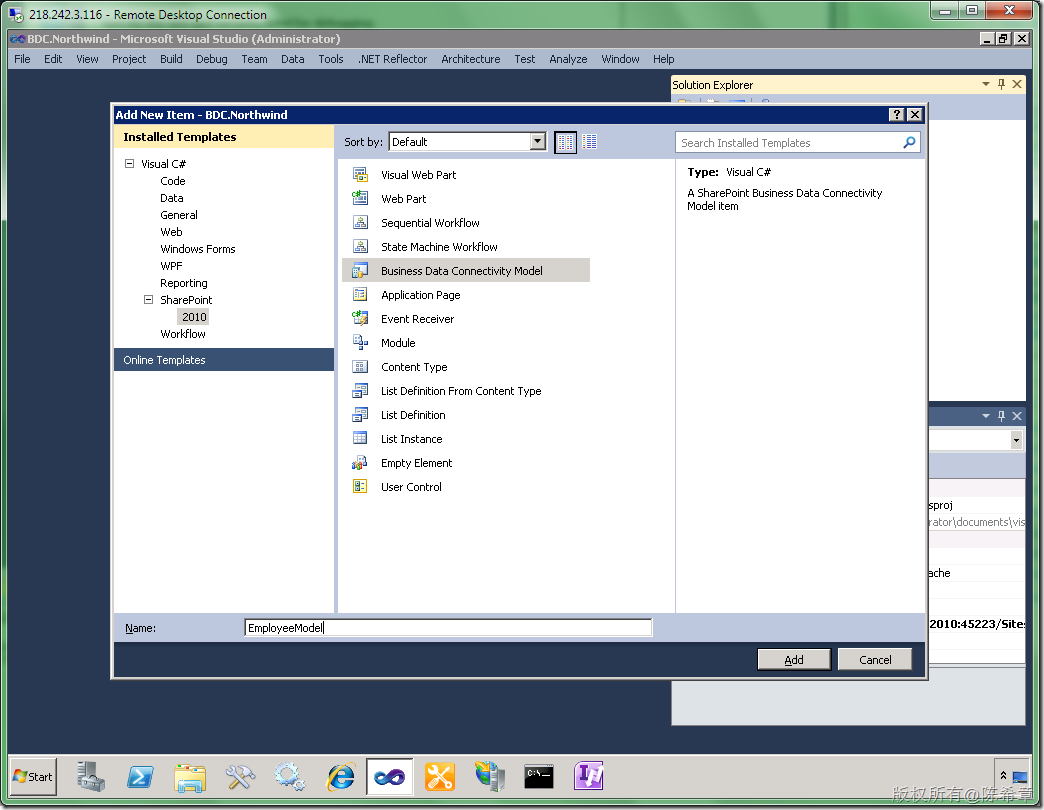The height and width of the screenshot is (810, 1044).
Task: Click the Name input field
Action: pyautogui.click(x=448, y=628)
